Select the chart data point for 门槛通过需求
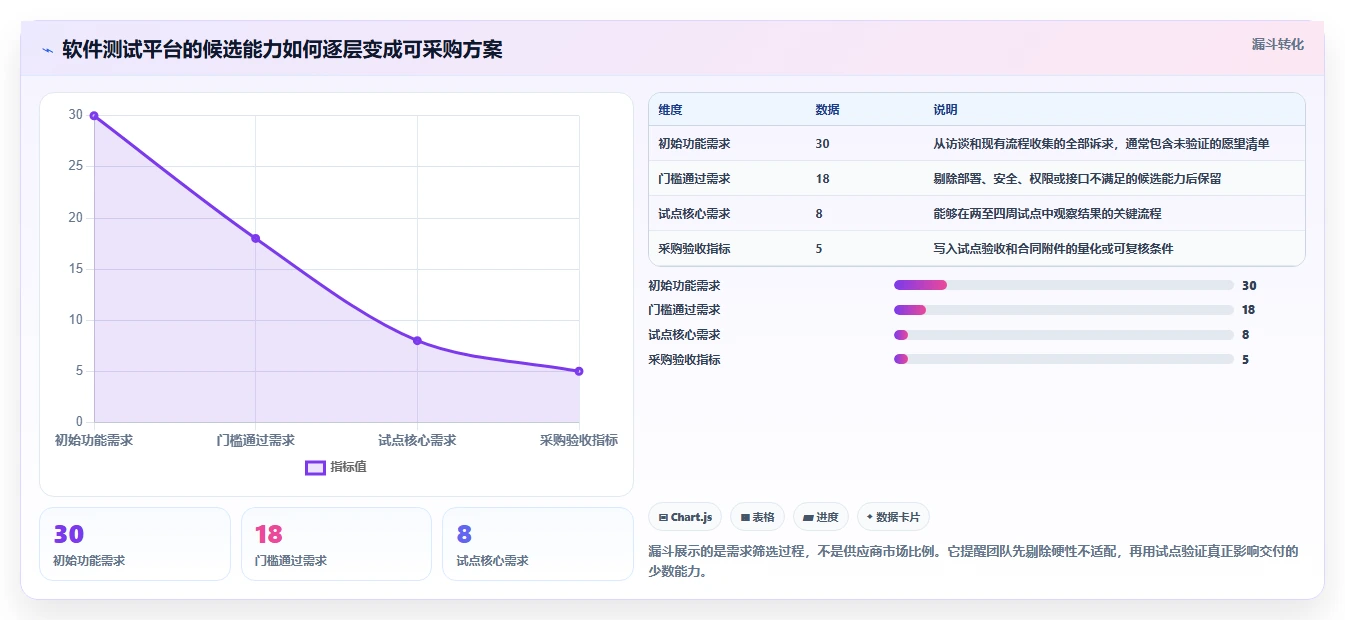The width and height of the screenshot is (1345, 620). [255, 238]
